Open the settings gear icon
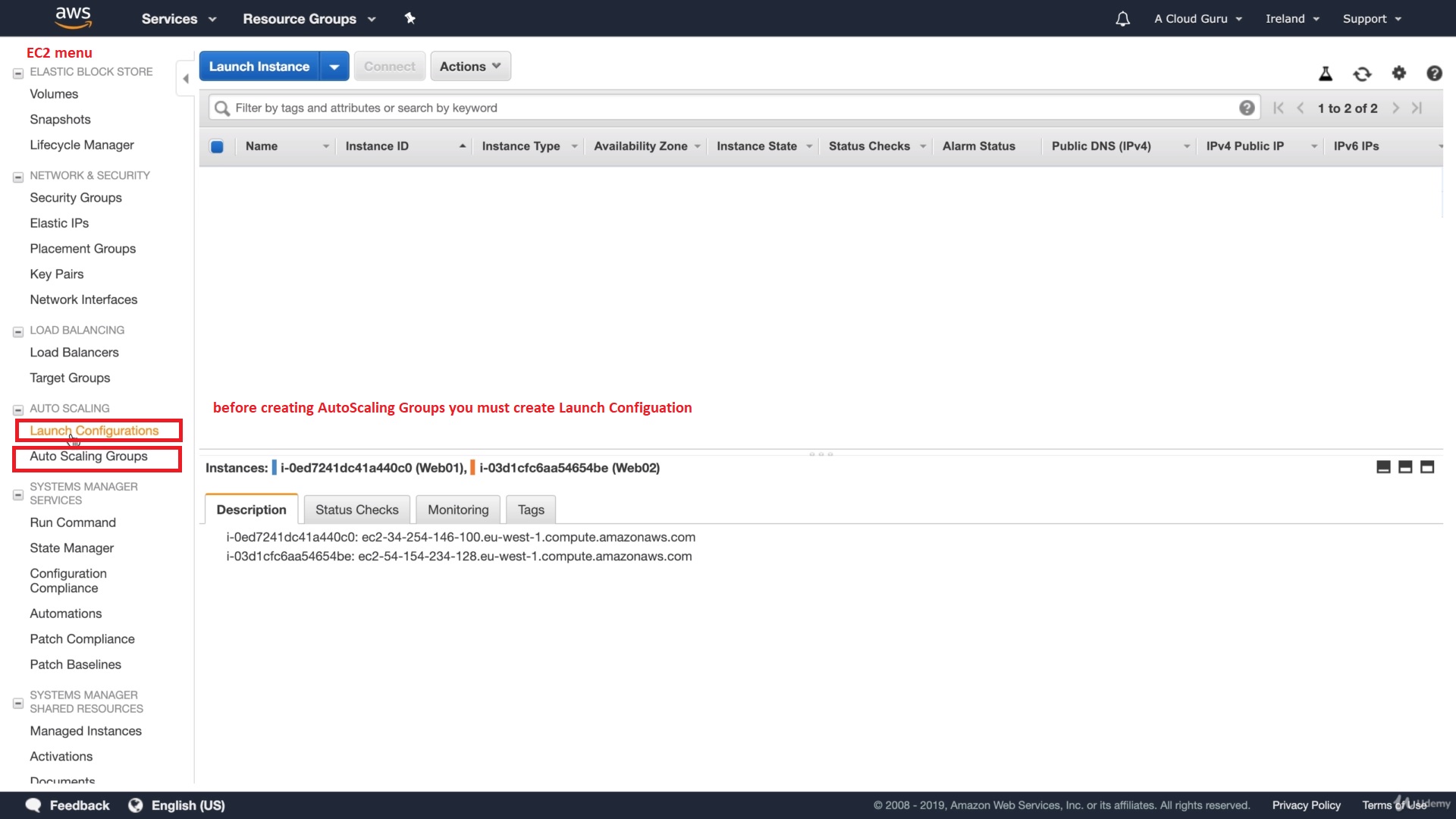Screen dimensions: 1456x819 coord(1398,73)
